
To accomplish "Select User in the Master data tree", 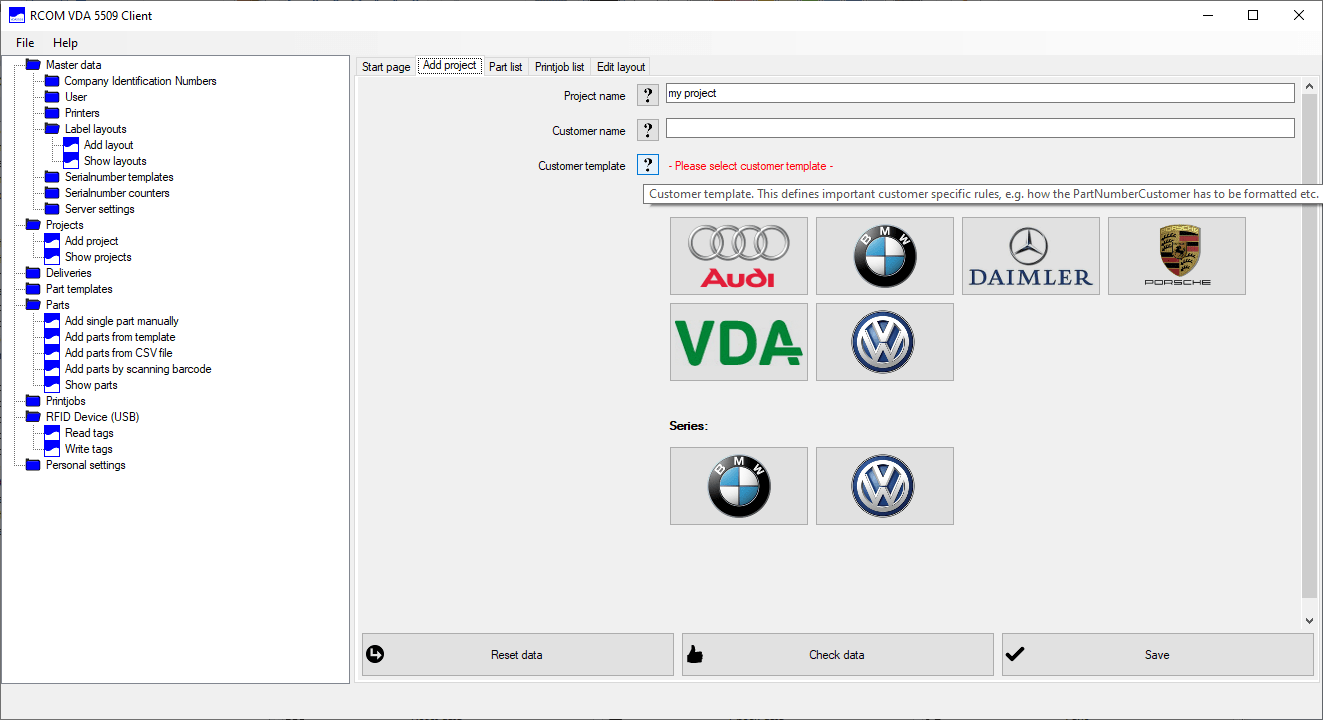I will pos(76,97).
